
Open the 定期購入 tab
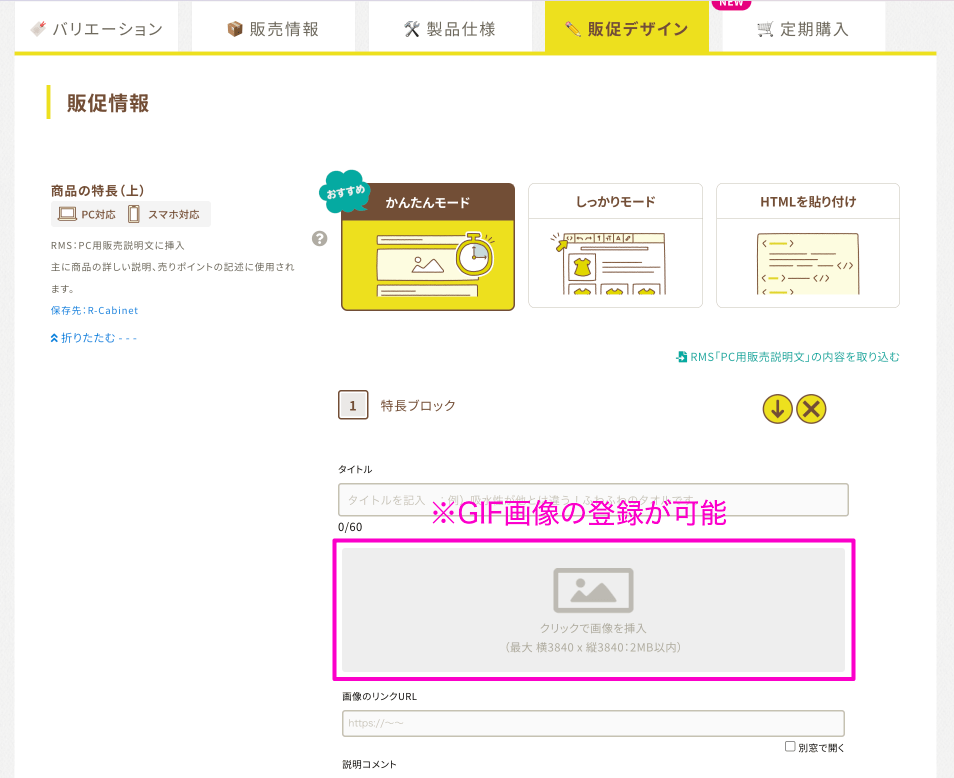coord(803,28)
